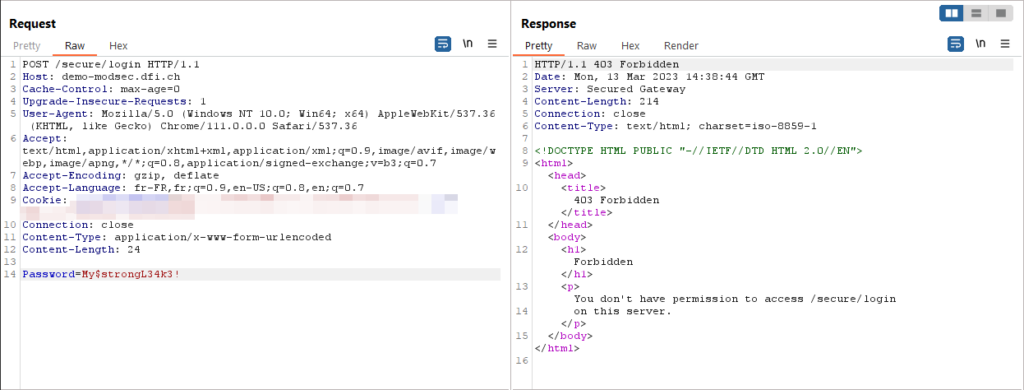Screen dimensions: 1024x390
Task: Switch Request view to Hex tab
Action: click(x=118, y=46)
